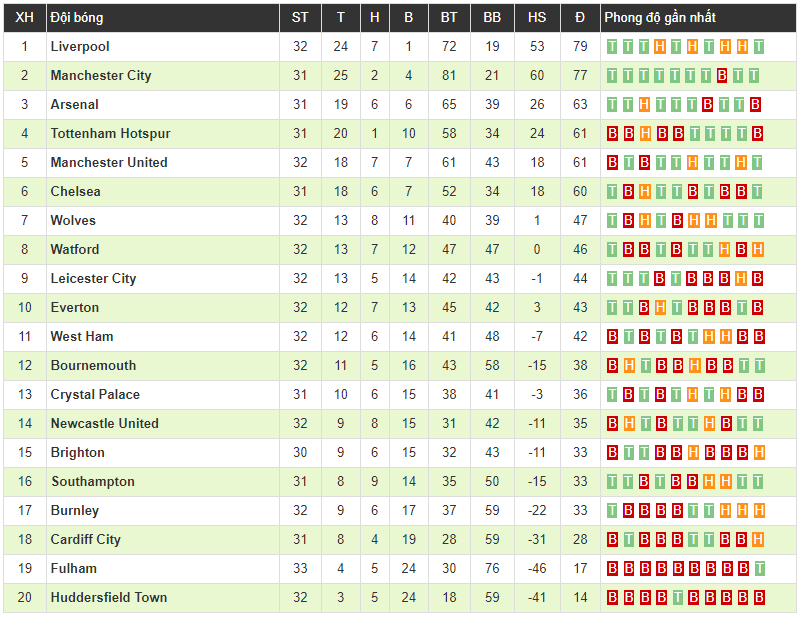Click Leicester City's only orange H form badge

point(742,279)
